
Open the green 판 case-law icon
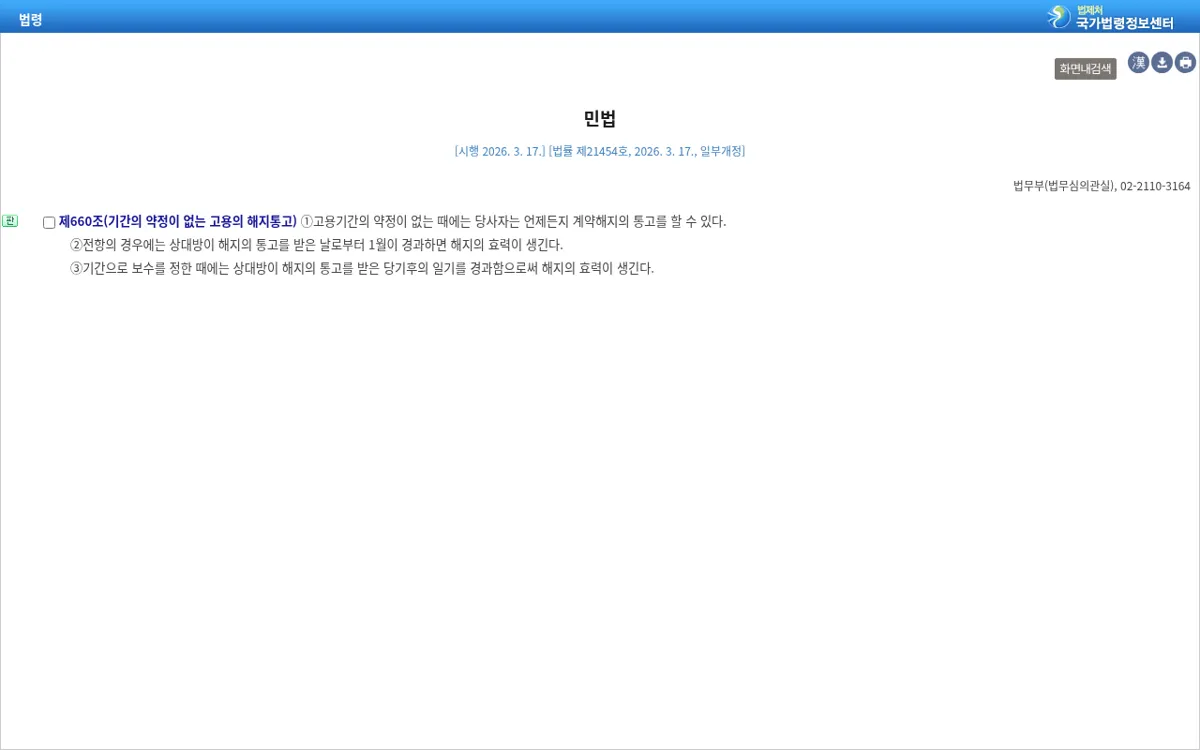(x=10, y=221)
